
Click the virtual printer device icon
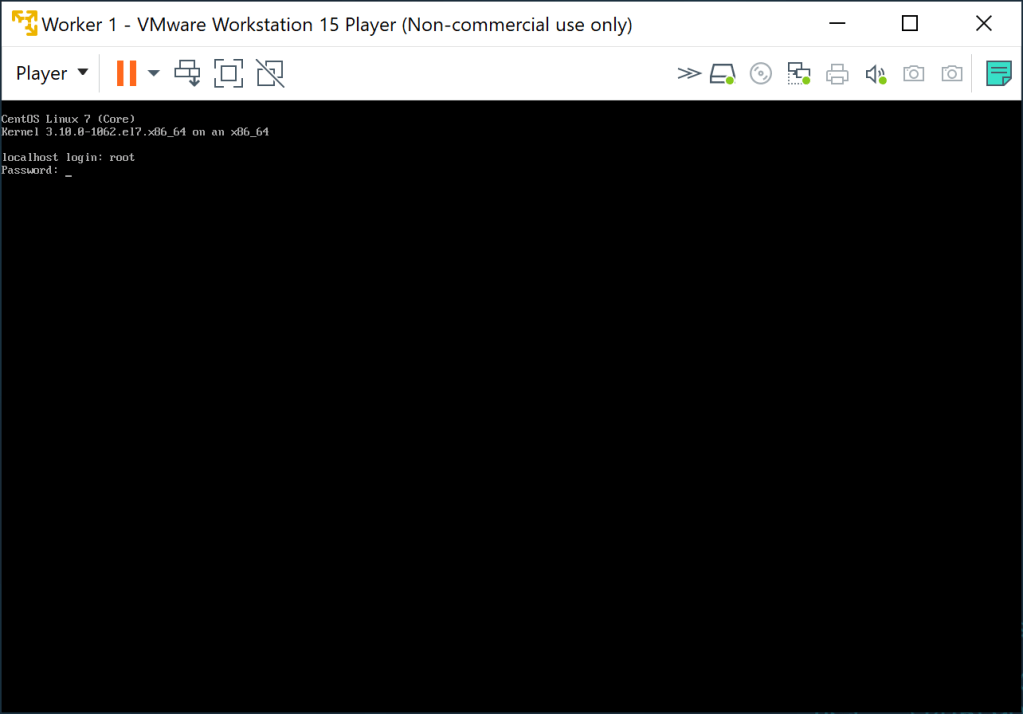[x=837, y=72]
